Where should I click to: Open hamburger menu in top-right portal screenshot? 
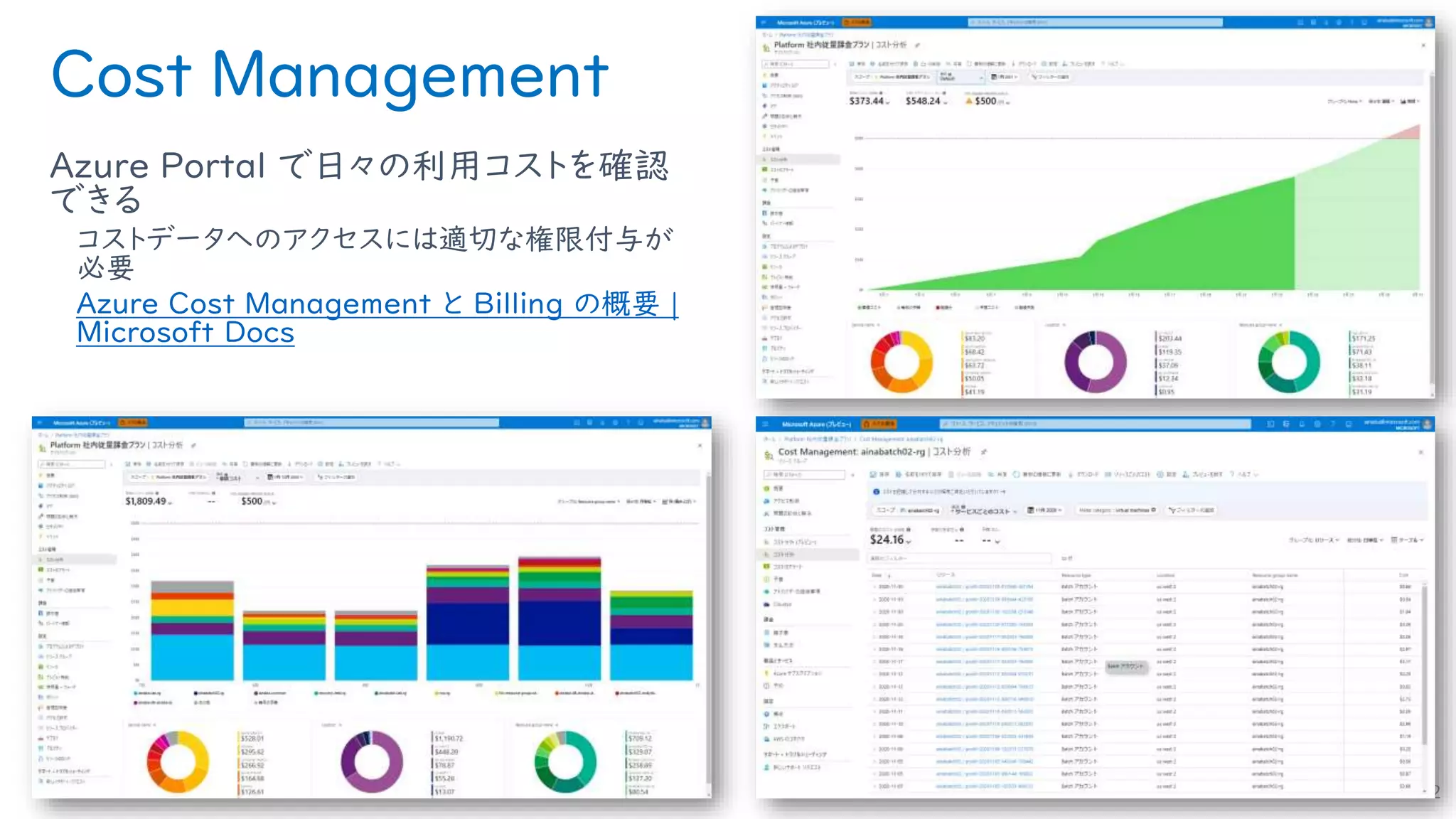coord(765,23)
